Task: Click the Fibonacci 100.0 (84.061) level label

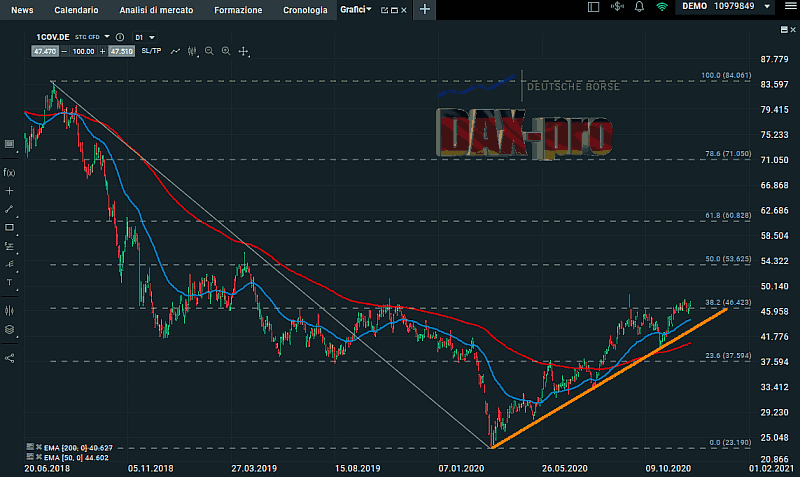Action: tap(726, 75)
